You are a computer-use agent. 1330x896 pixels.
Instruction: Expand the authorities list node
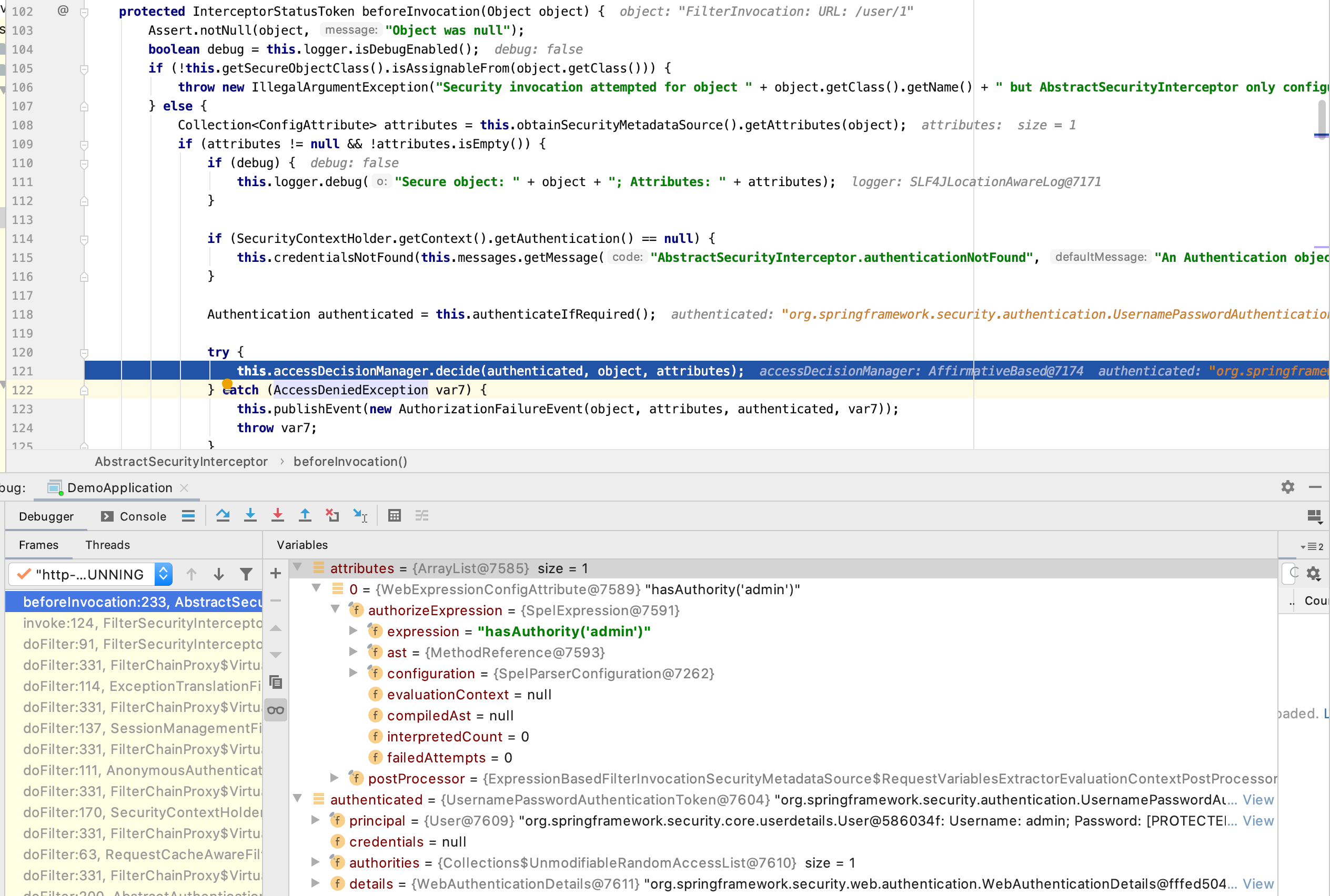click(x=316, y=862)
